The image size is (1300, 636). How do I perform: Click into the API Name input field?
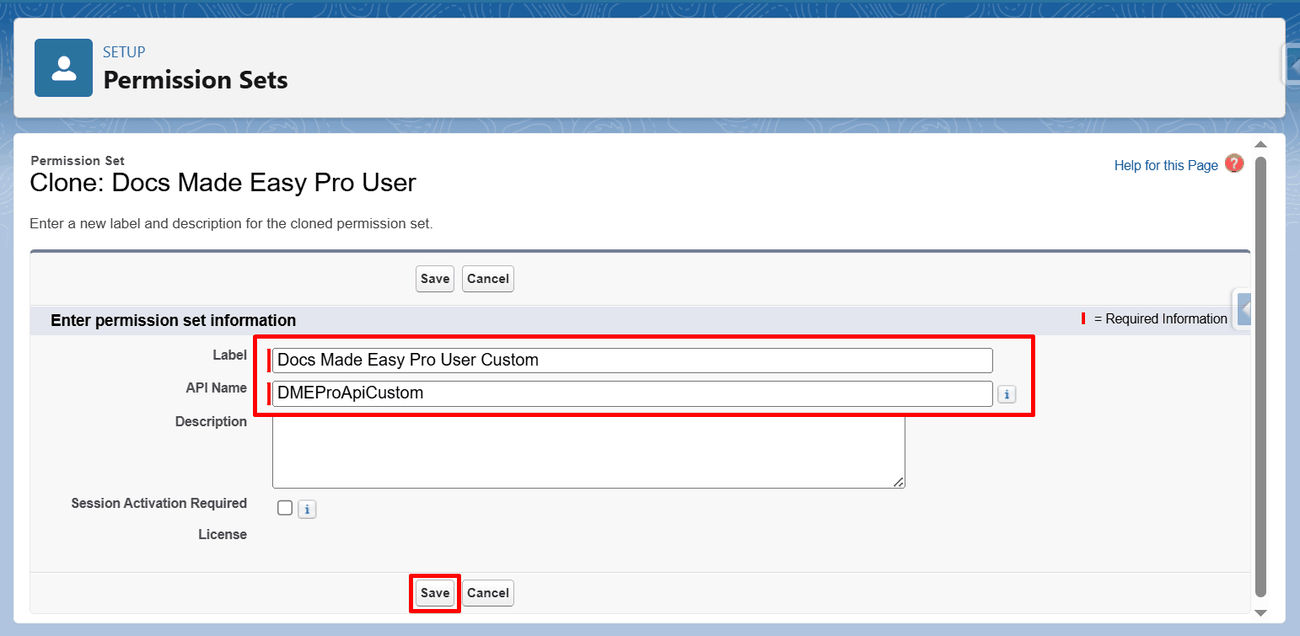(632, 393)
